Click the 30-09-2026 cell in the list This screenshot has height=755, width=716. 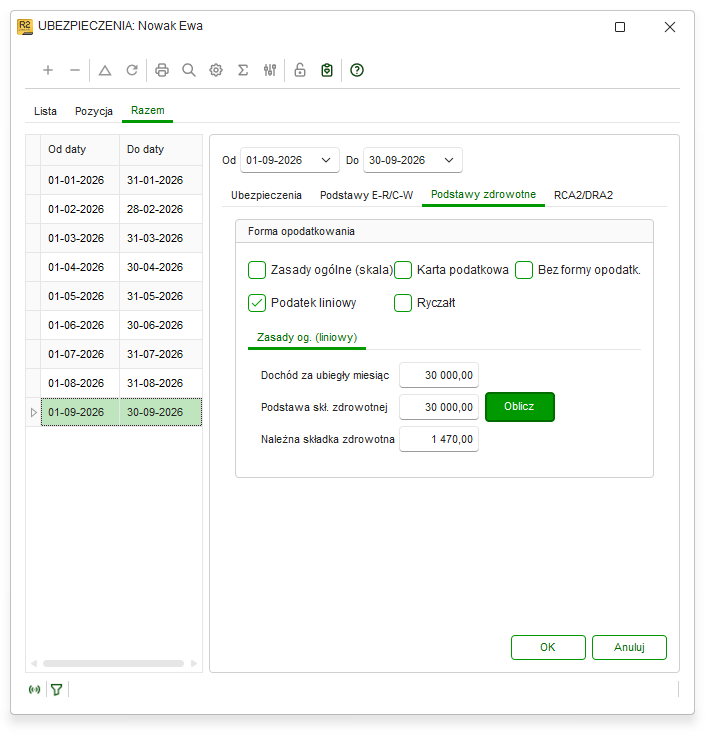(x=161, y=412)
